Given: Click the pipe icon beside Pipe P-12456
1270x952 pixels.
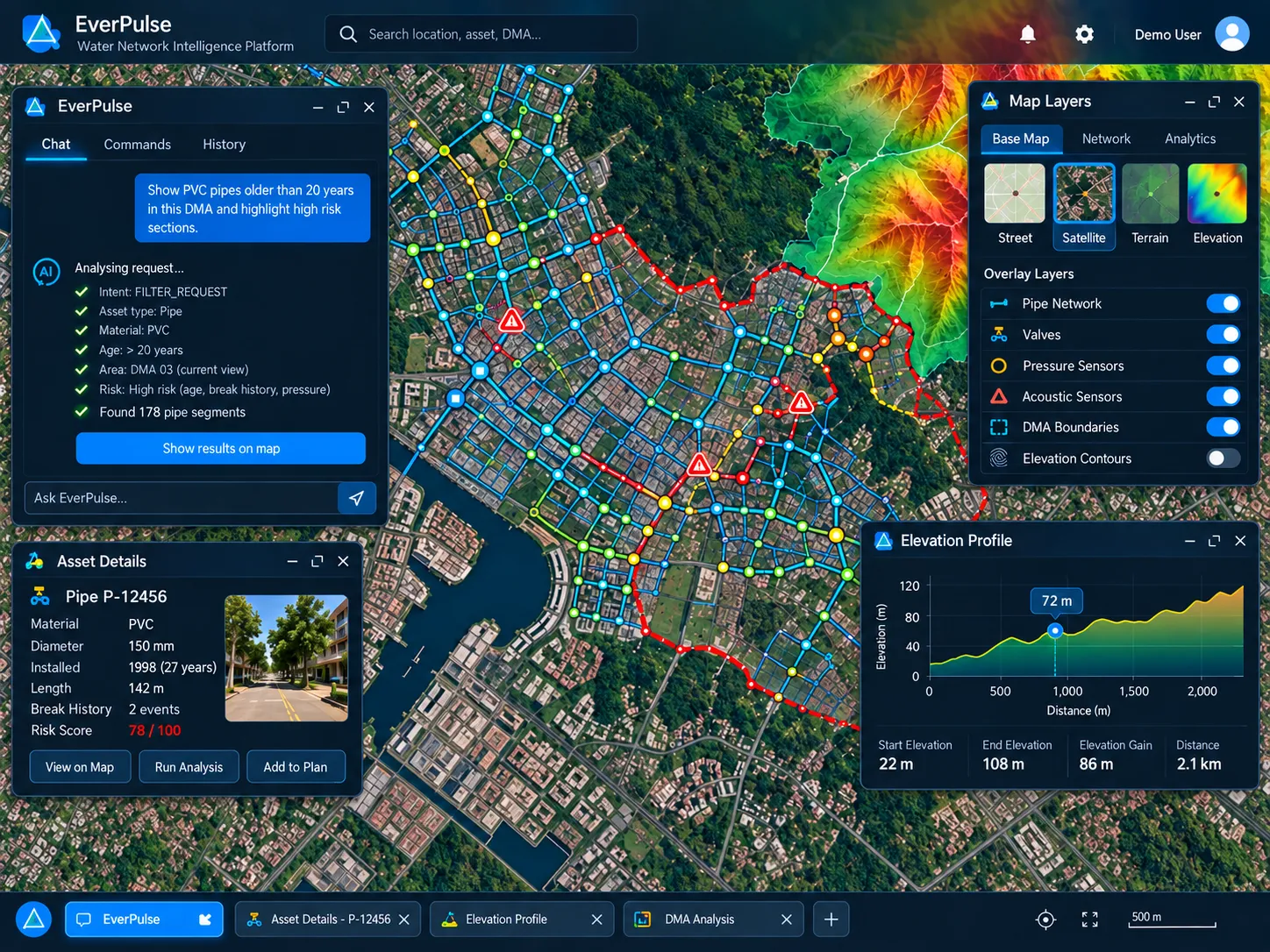Looking at the screenshot, I should point(40,596).
